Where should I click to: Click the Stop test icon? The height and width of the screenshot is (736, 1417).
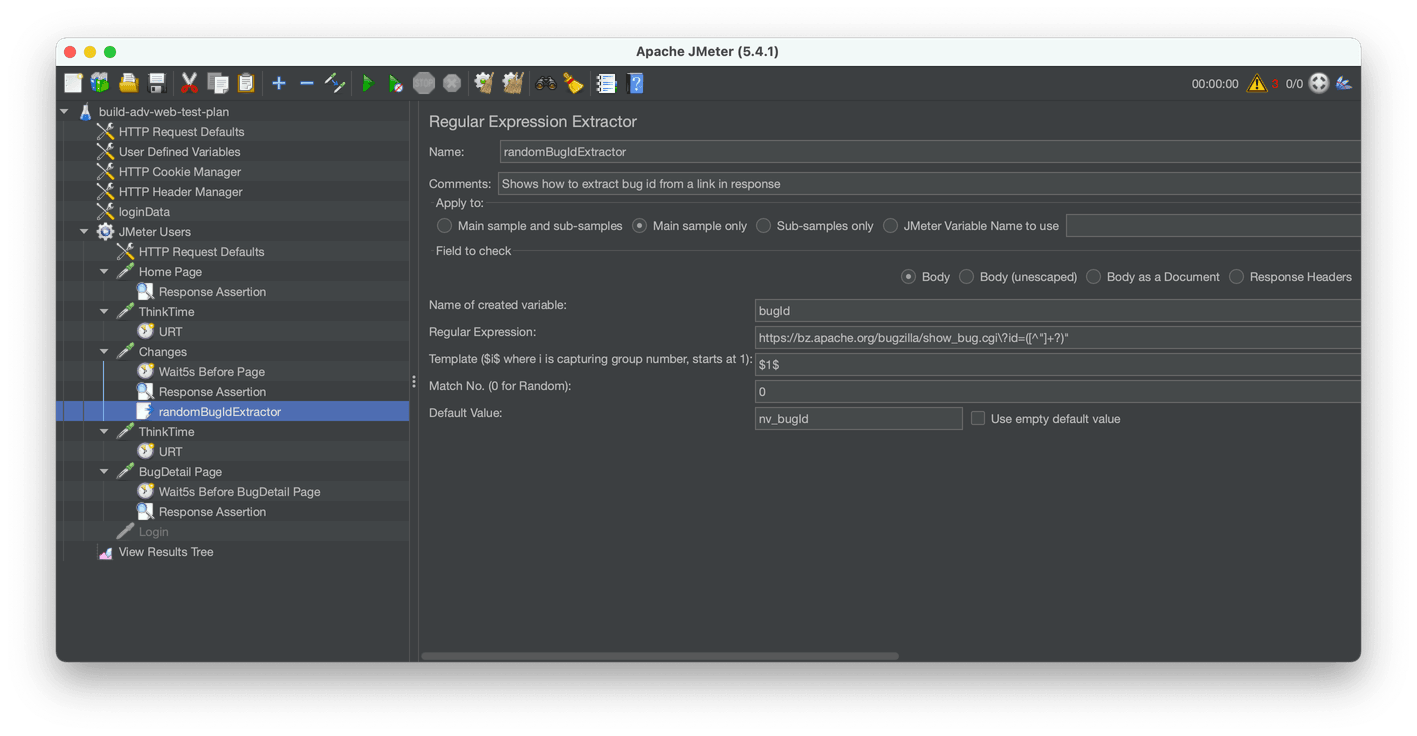coord(423,83)
